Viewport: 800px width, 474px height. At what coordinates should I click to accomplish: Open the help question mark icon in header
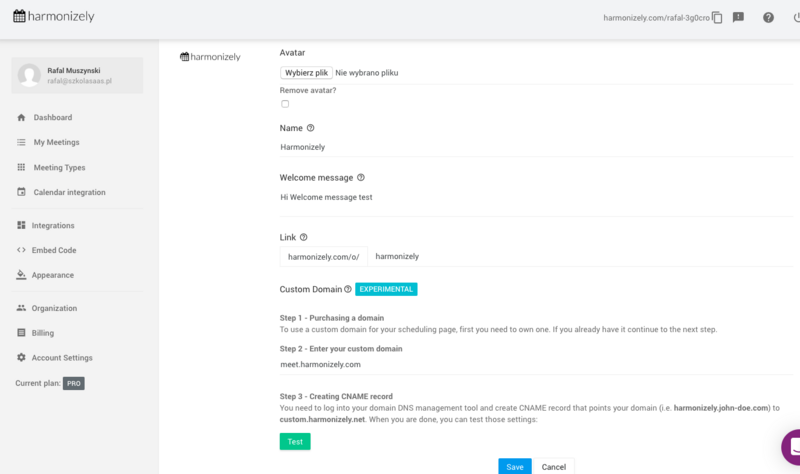[x=768, y=17]
